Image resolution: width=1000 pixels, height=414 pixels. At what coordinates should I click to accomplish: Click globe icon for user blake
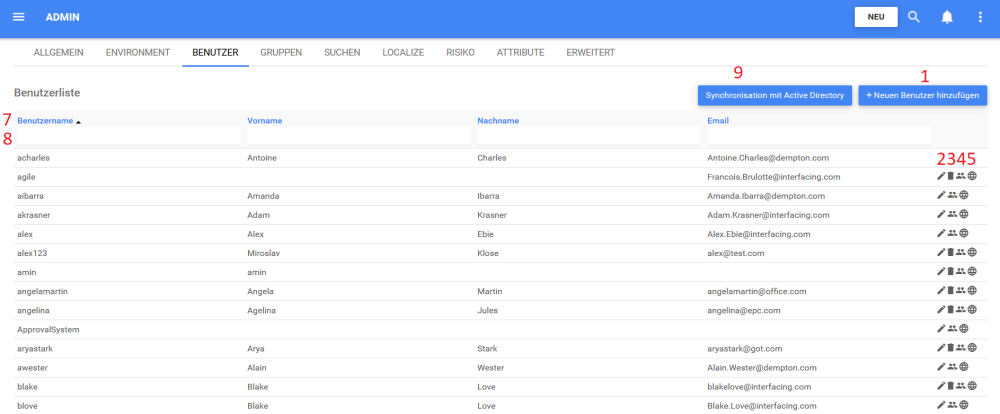click(x=972, y=386)
